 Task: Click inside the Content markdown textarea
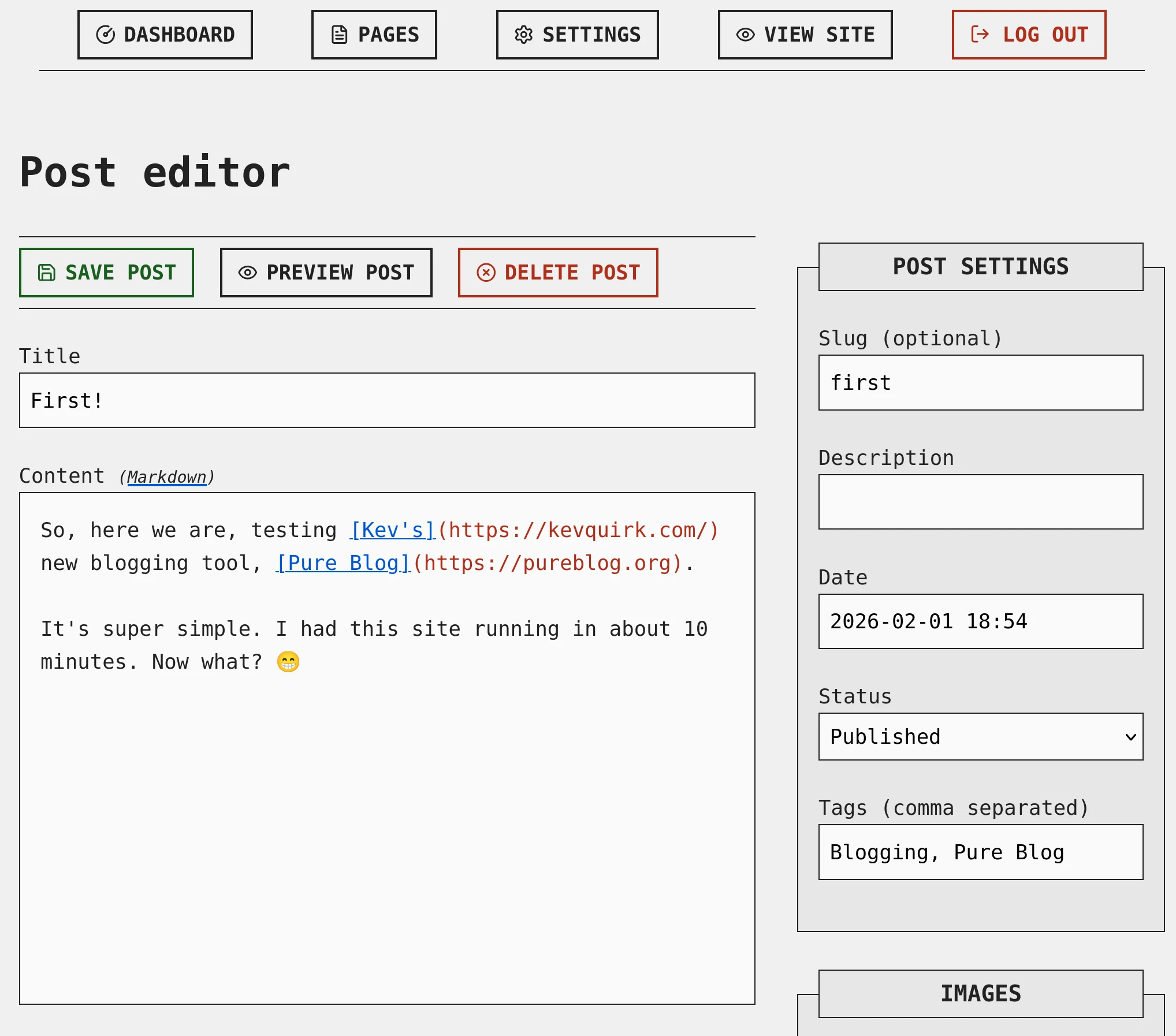[x=387, y=808]
